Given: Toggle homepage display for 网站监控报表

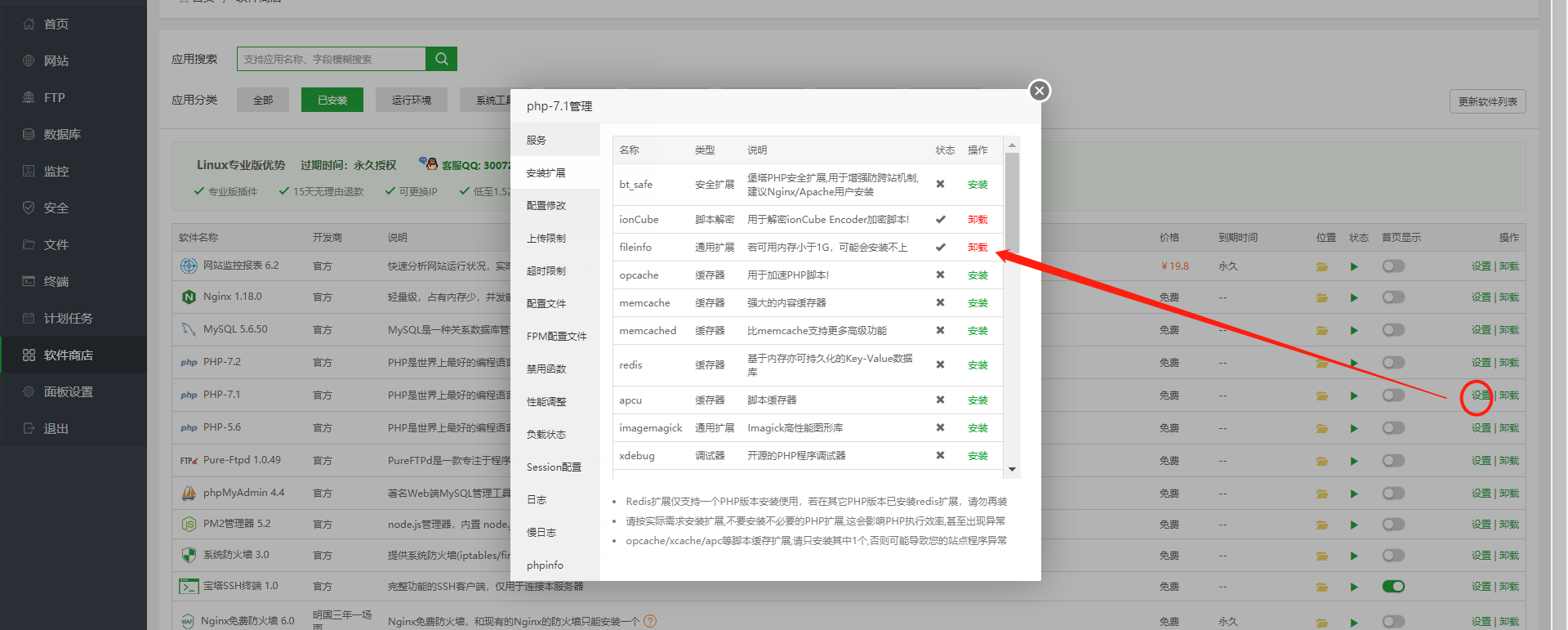Looking at the screenshot, I should coord(1393,266).
